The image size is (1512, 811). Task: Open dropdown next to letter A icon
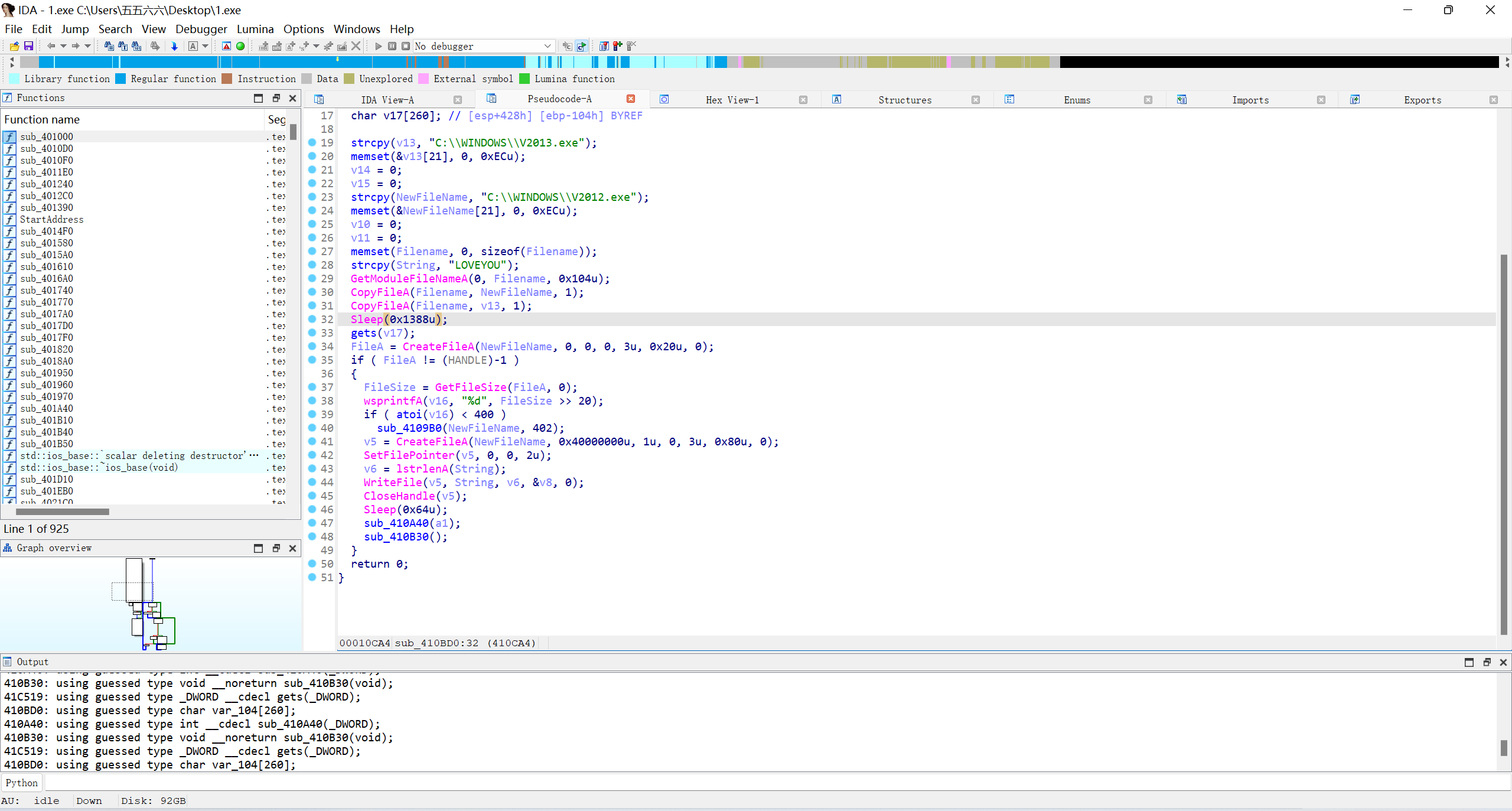point(206,46)
